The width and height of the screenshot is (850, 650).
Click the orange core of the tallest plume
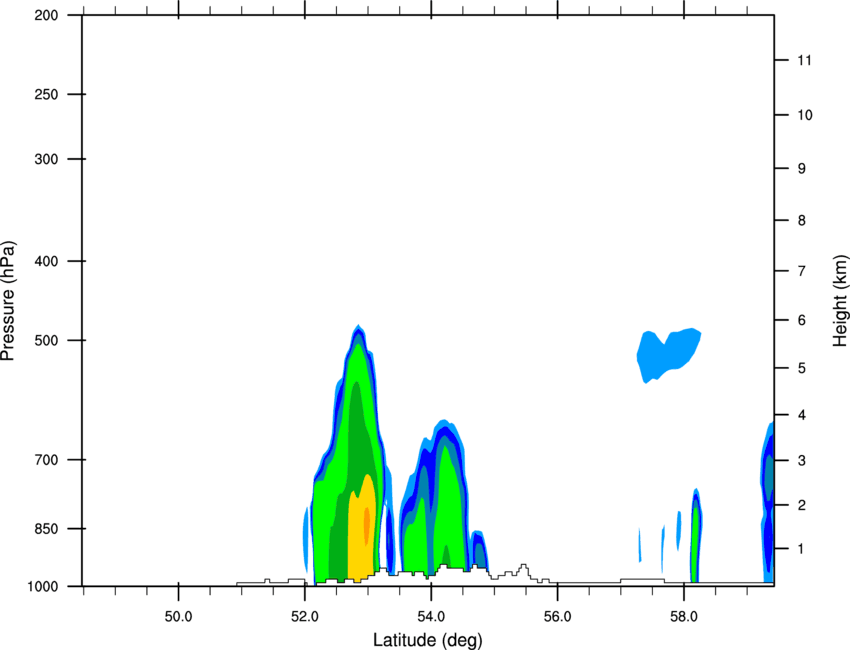366,525
